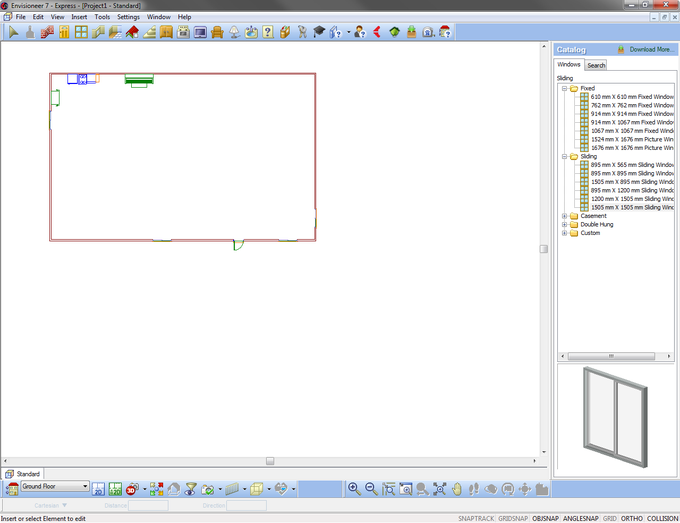
Task: Open the Settings menu
Action: 128,17
